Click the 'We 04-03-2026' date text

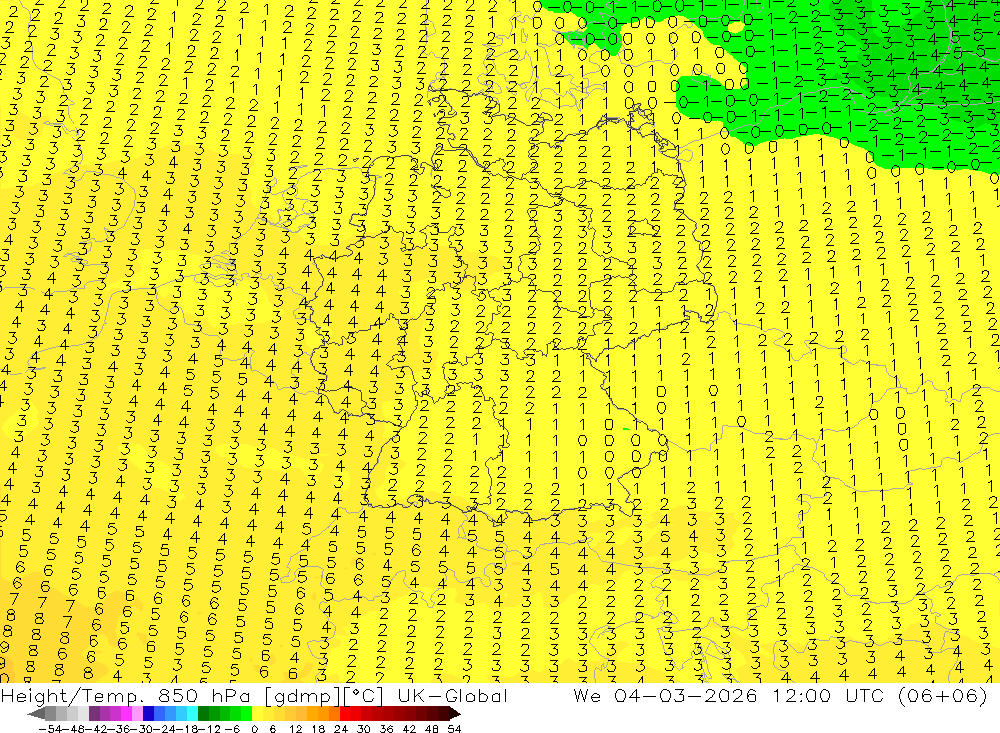tap(665, 696)
